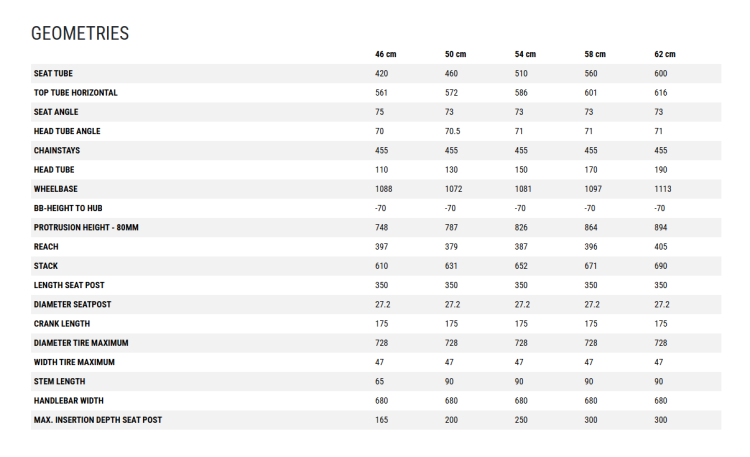Select the STACK row label
Viewport: 750px width, 457px height.
45,266
